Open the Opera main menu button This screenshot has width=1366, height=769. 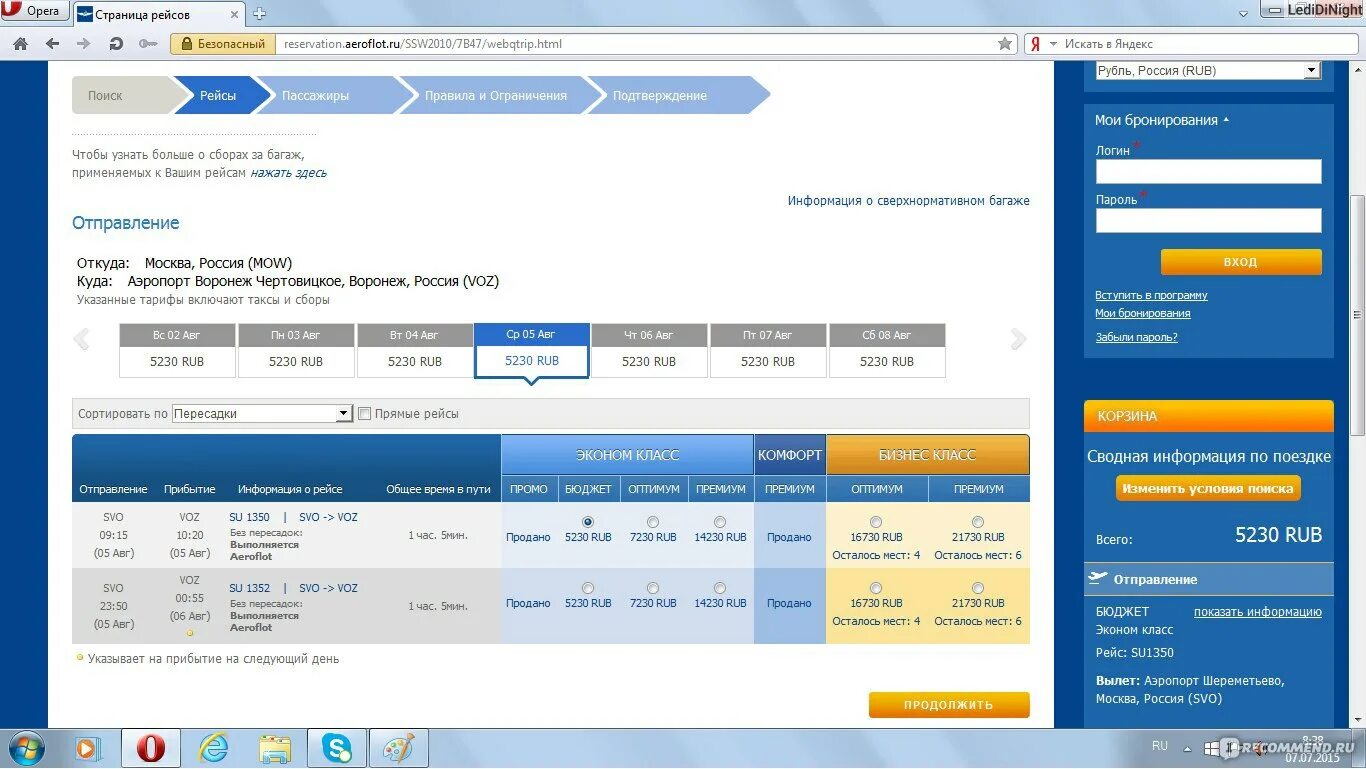point(35,11)
